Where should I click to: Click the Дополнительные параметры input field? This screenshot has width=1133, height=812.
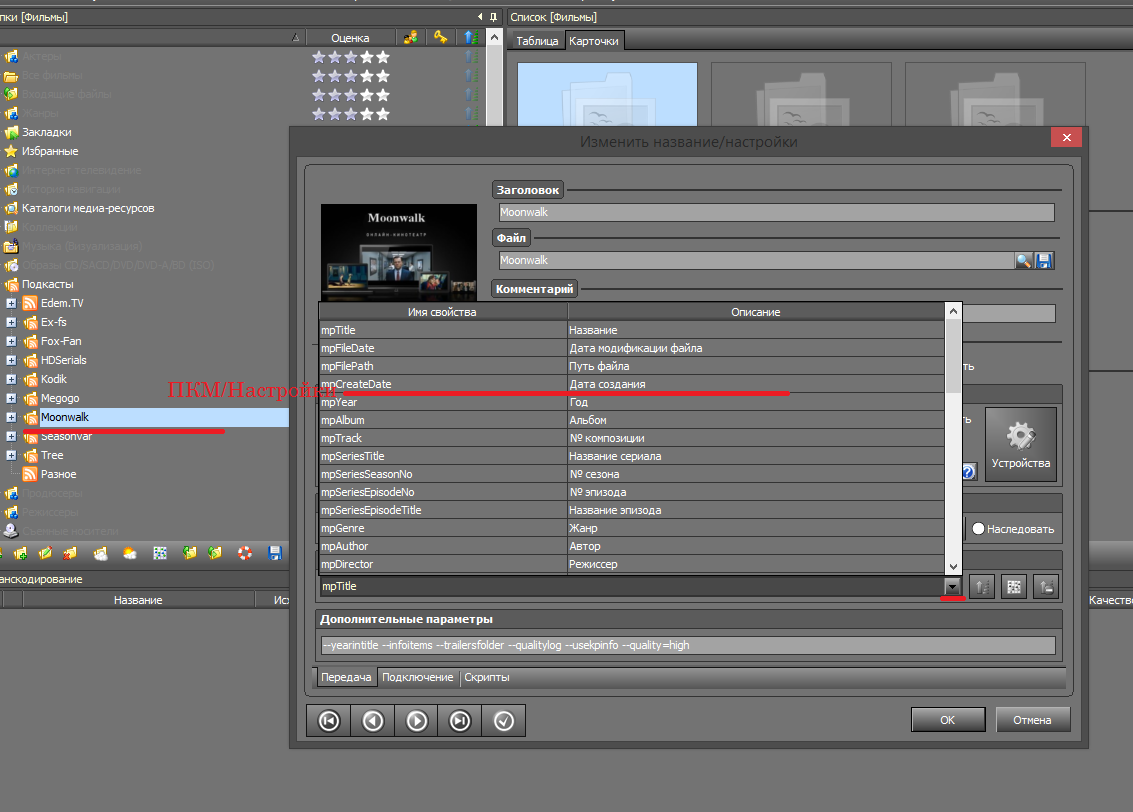pyautogui.click(x=687, y=645)
